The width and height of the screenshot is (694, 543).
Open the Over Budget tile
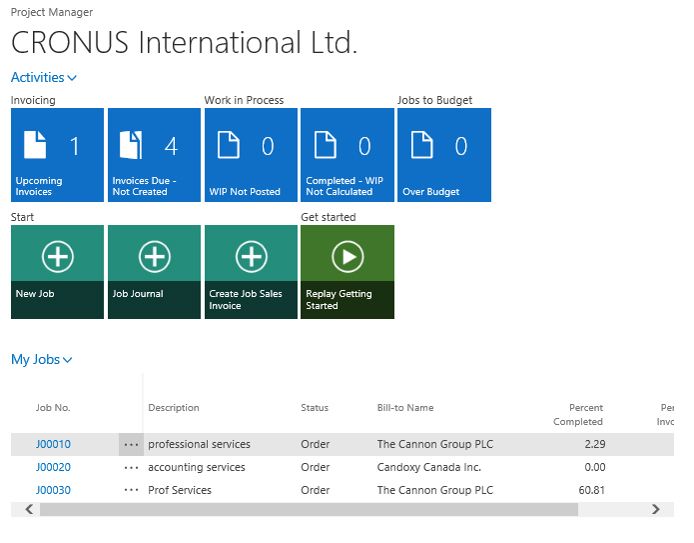[x=444, y=155]
